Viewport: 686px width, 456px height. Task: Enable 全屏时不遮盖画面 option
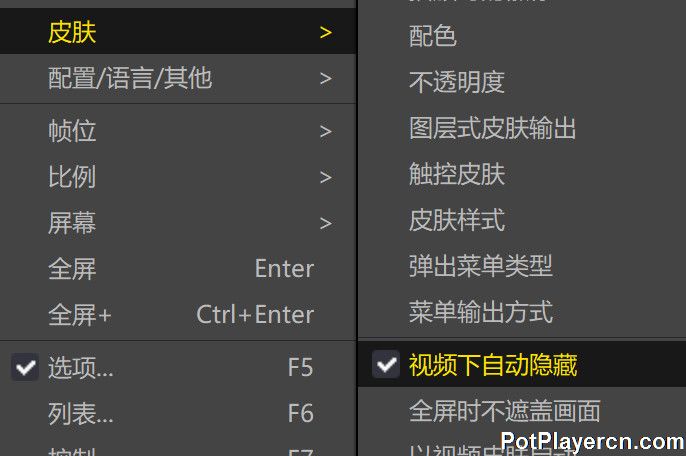[522, 411]
